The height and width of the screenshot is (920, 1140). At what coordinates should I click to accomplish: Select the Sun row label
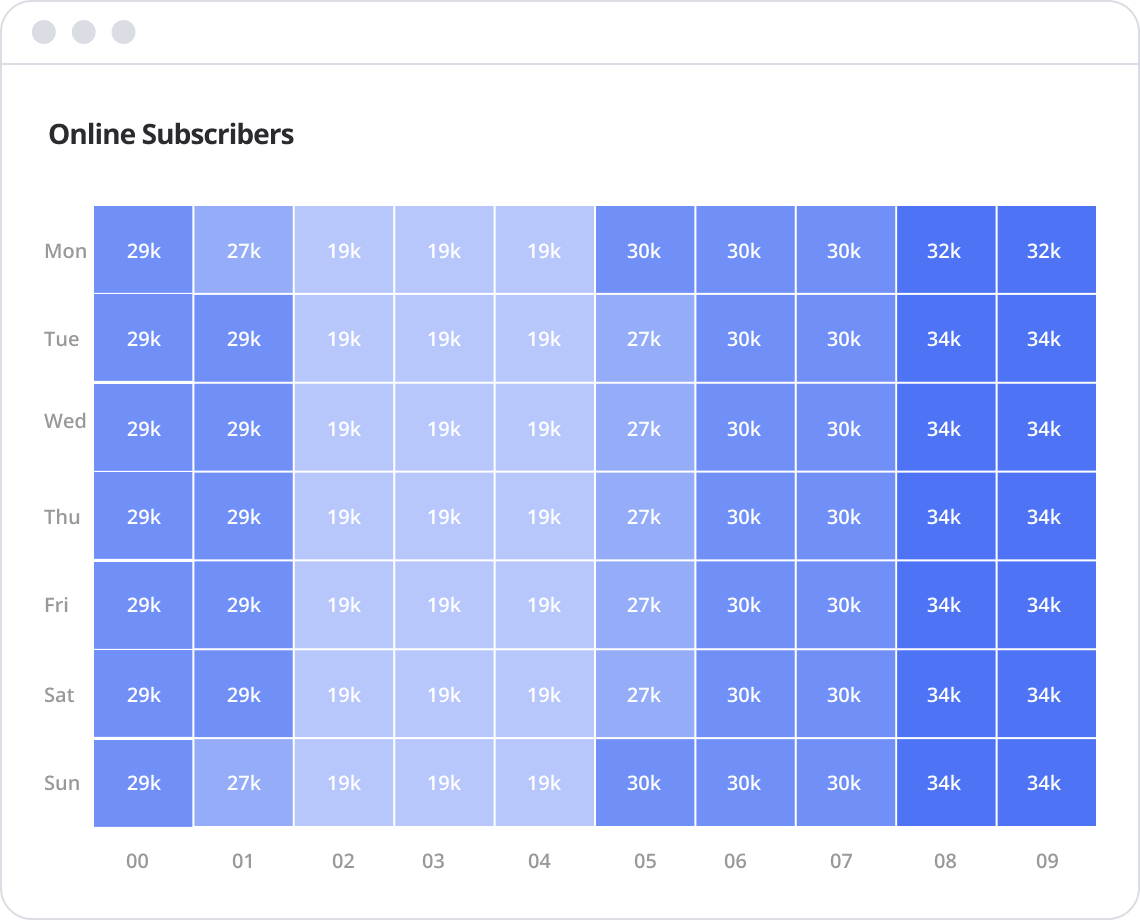(62, 783)
